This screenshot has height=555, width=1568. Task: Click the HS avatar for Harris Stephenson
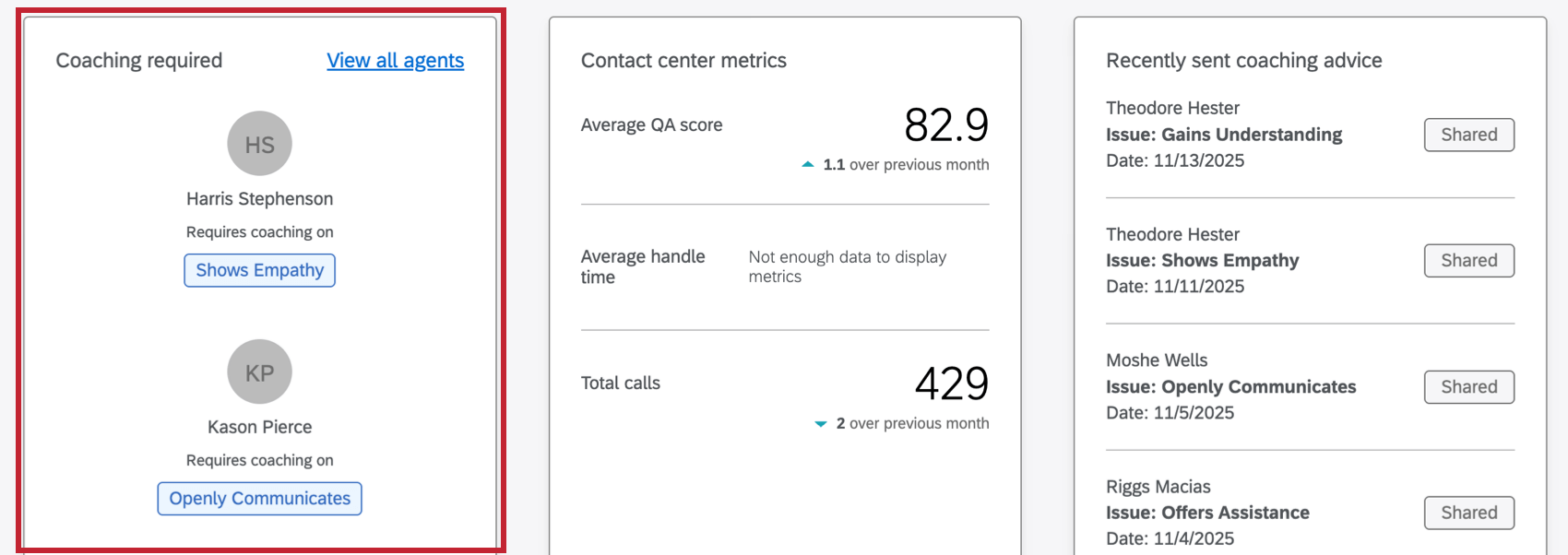(259, 143)
